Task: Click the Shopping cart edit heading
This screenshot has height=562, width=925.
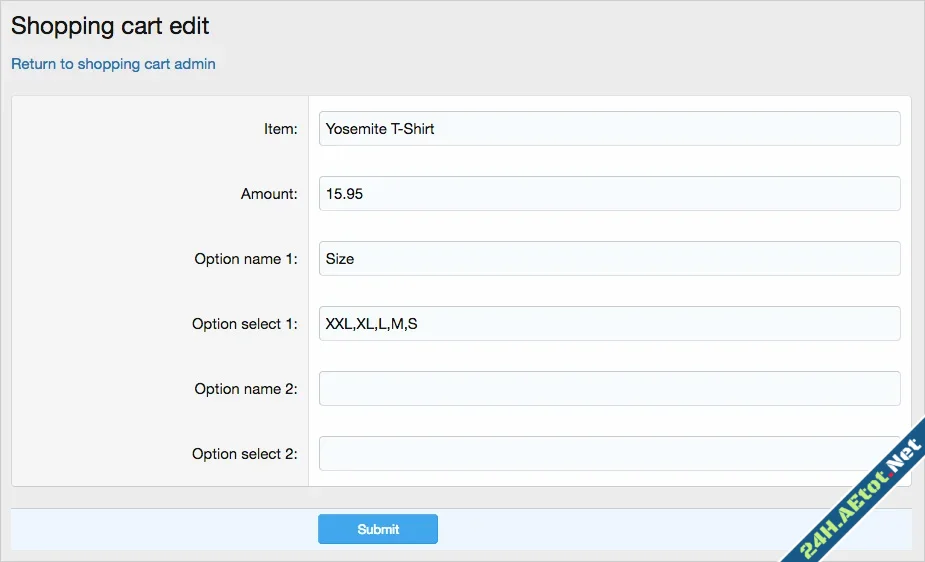Action: 110,26
